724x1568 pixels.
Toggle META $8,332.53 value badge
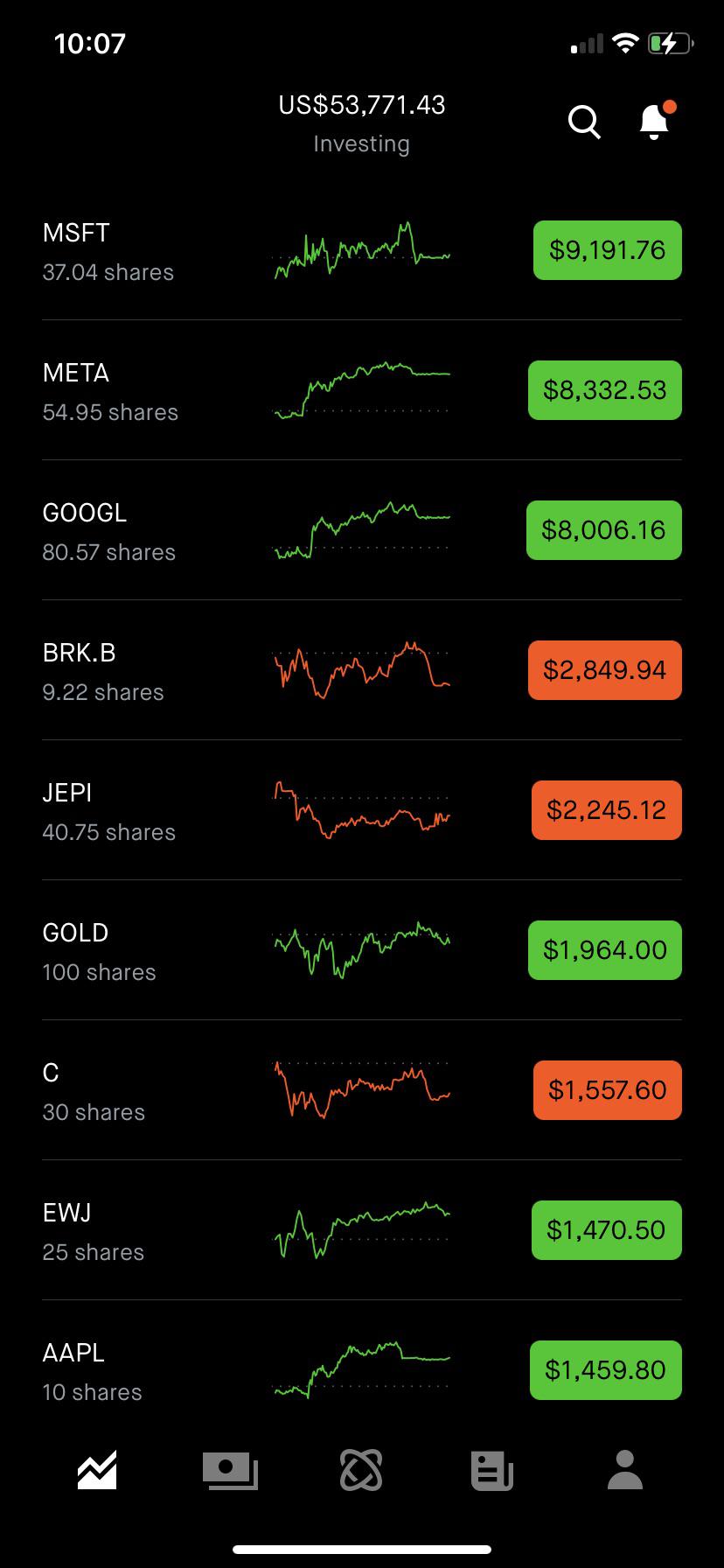click(605, 390)
